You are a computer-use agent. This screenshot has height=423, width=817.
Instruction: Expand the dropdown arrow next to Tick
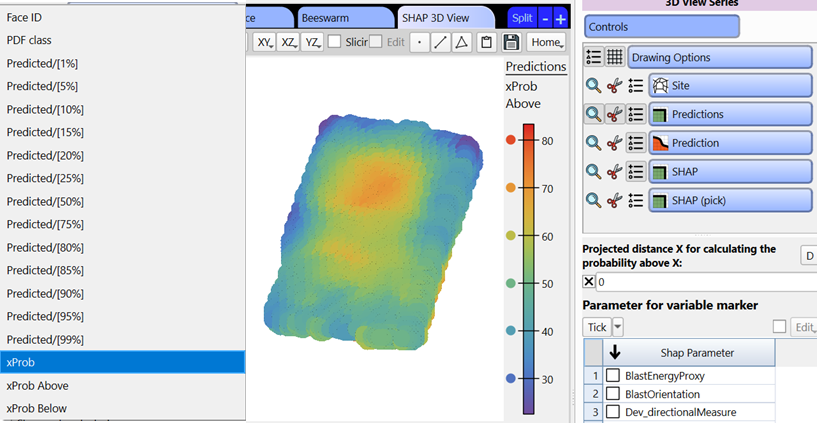pos(618,327)
